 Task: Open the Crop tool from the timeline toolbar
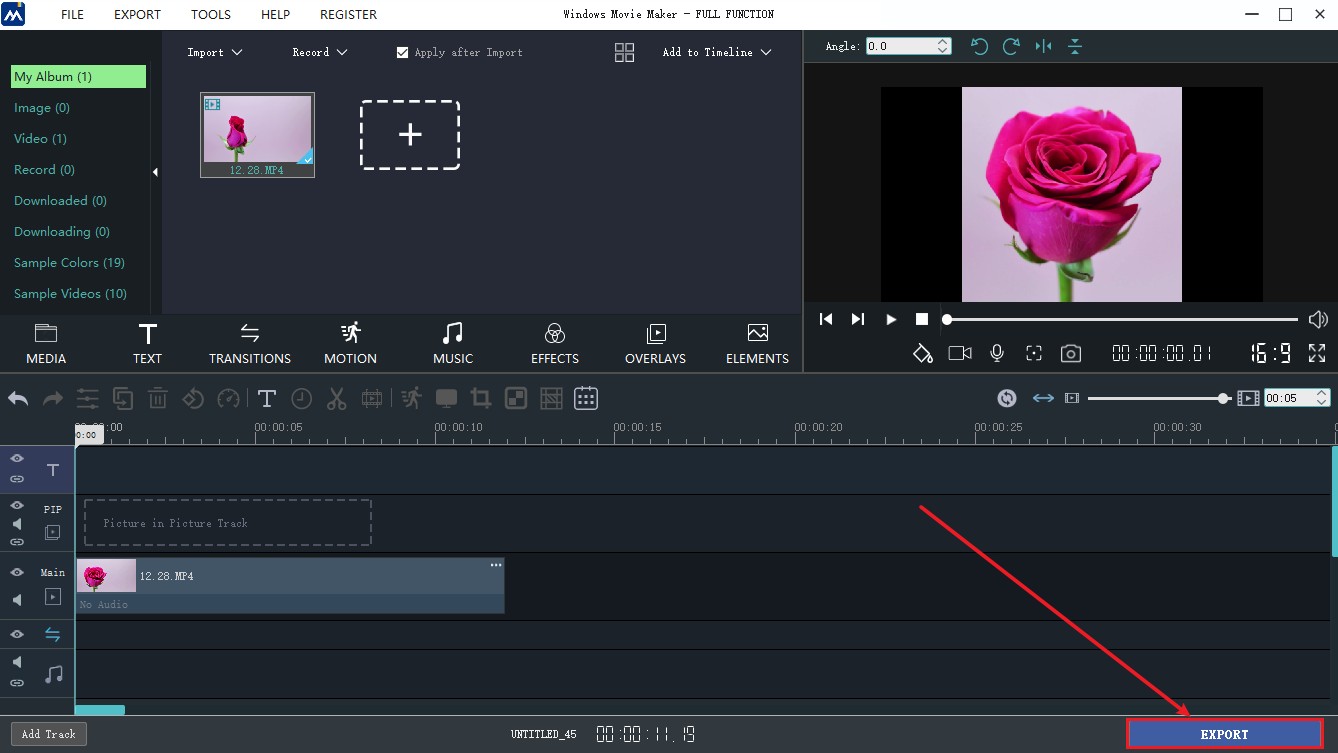(x=480, y=398)
